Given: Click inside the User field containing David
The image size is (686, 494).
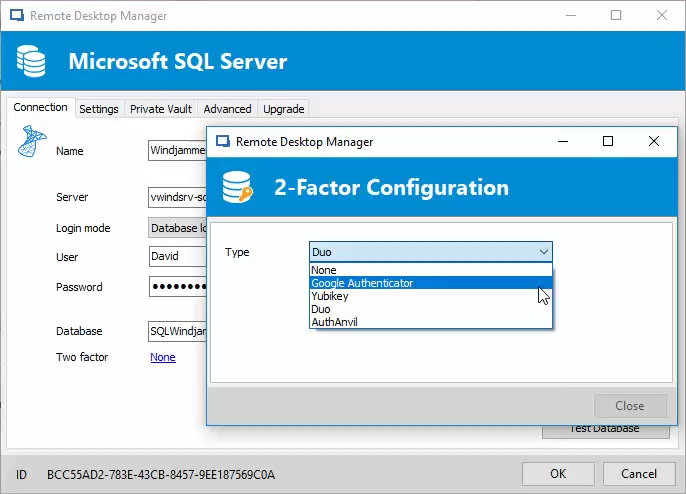Looking at the screenshot, I should point(178,256).
